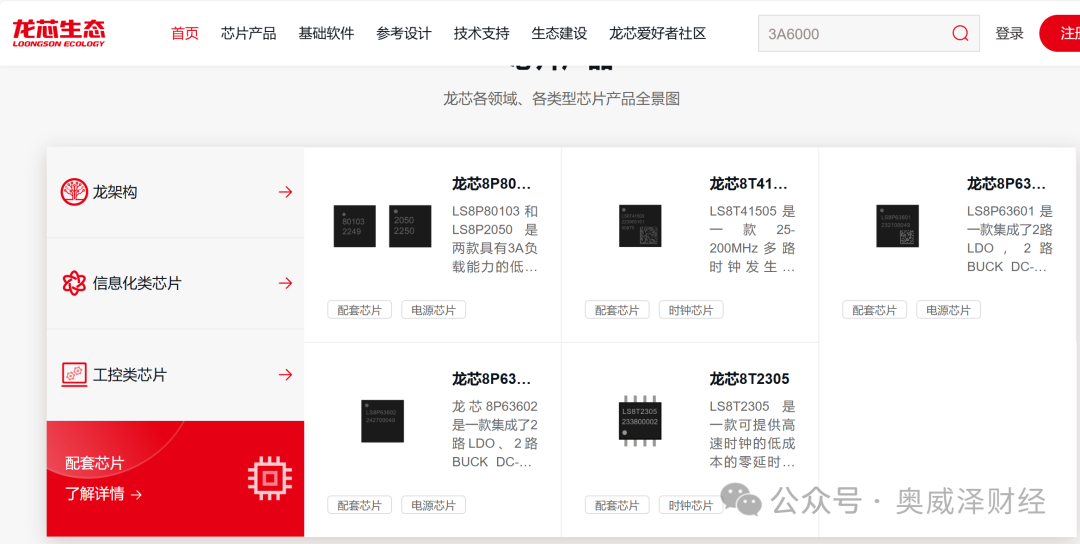
Task: Click the LS8T41505 description text
Action: pos(752,239)
